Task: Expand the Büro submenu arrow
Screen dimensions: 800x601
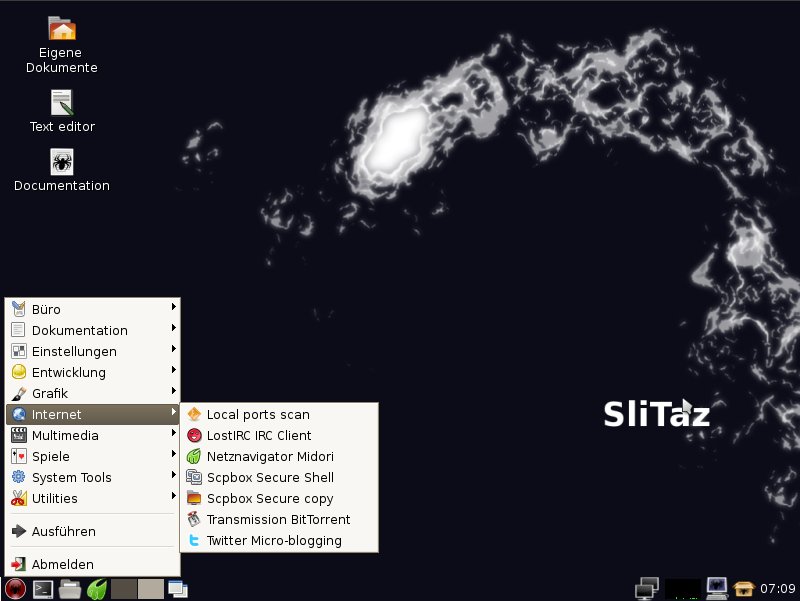Action: [173, 307]
